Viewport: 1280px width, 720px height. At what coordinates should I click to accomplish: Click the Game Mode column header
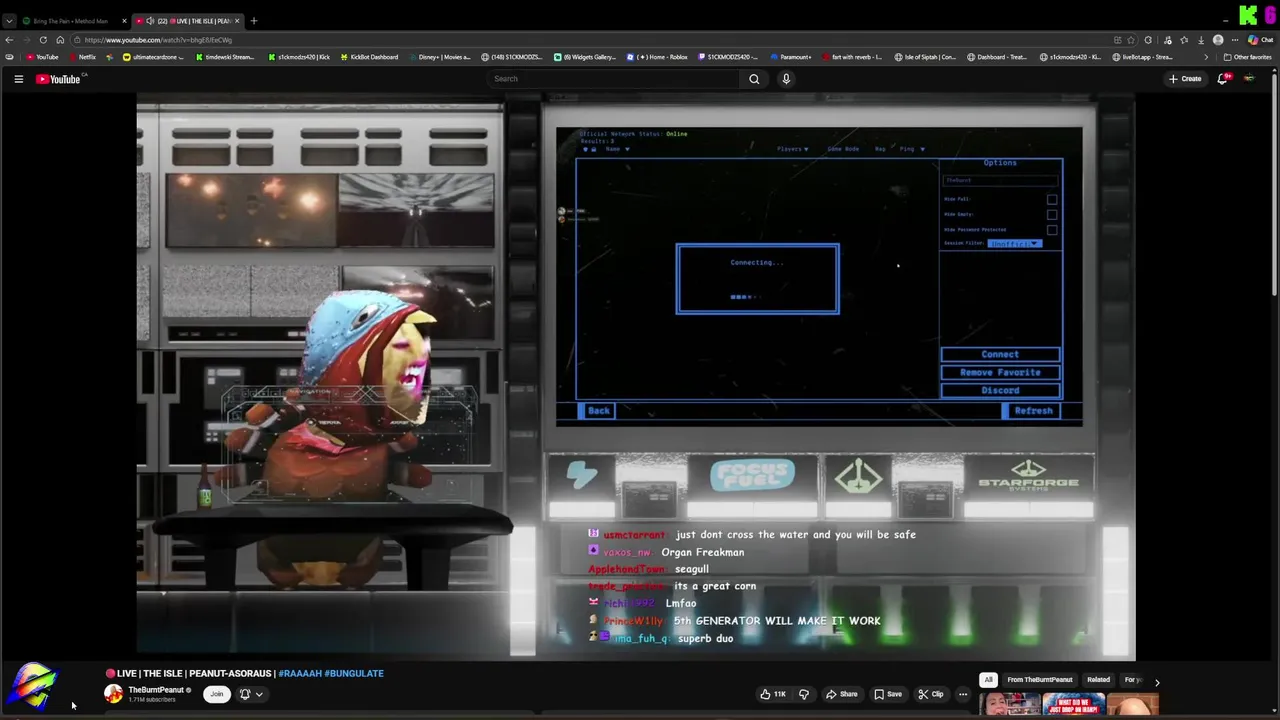click(x=843, y=149)
